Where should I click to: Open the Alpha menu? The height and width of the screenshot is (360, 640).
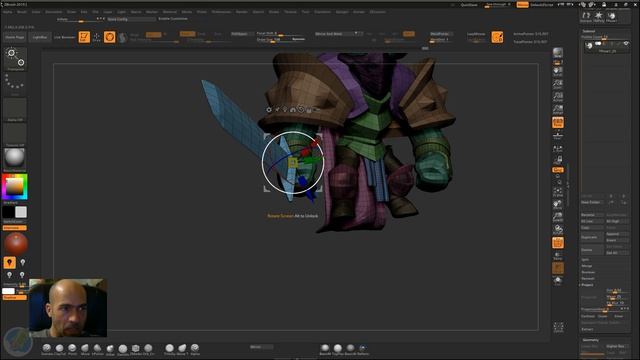(x=7, y=12)
